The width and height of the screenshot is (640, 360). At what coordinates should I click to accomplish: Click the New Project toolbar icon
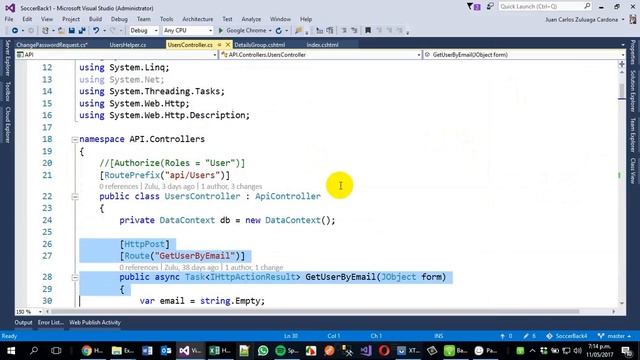(45, 31)
